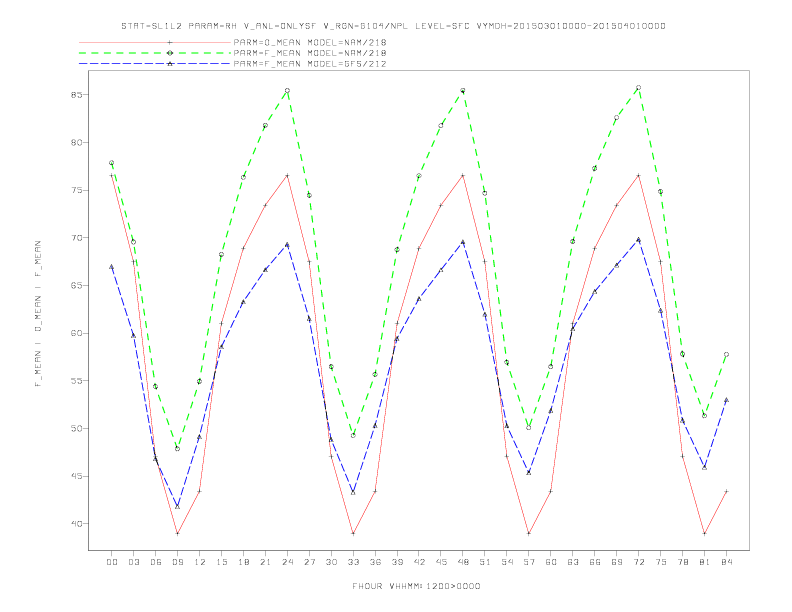This screenshot has width=792, height=612.
Task: Click the x-axis tick label 81
Action: click(705, 562)
